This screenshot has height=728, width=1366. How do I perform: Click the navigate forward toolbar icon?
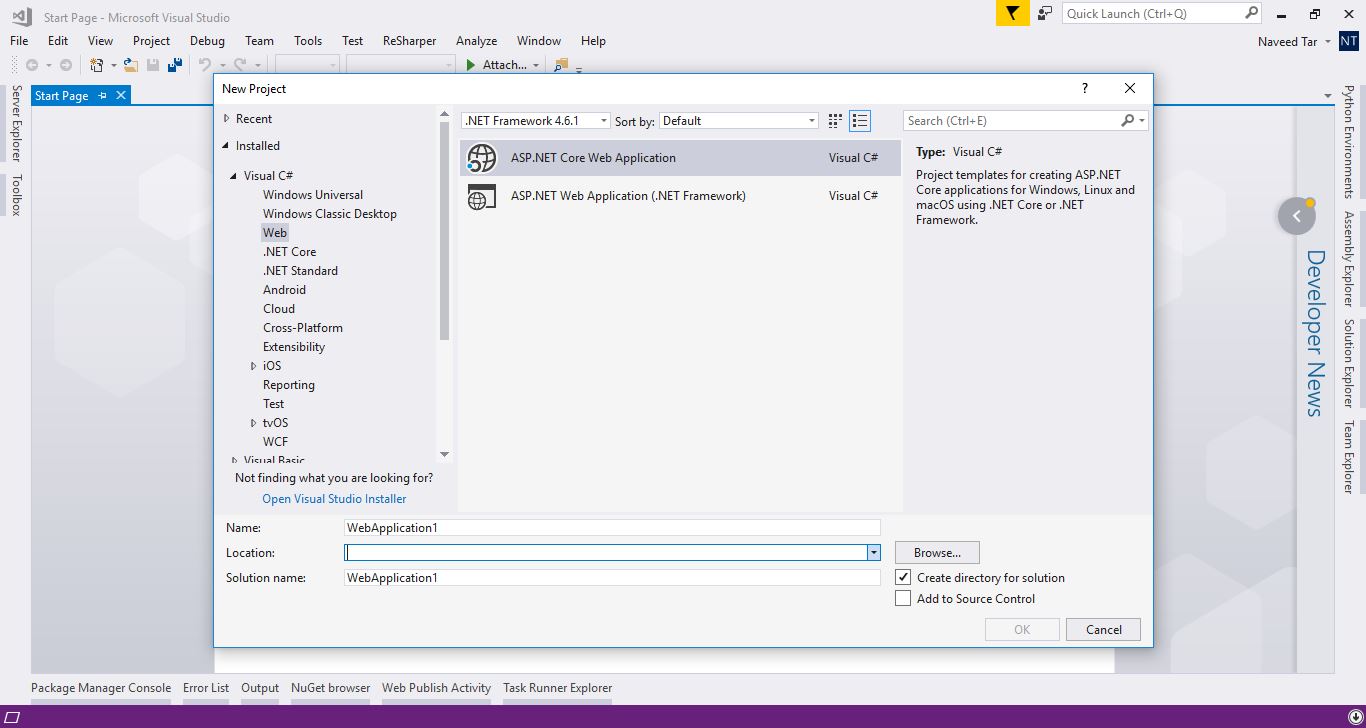click(x=66, y=65)
